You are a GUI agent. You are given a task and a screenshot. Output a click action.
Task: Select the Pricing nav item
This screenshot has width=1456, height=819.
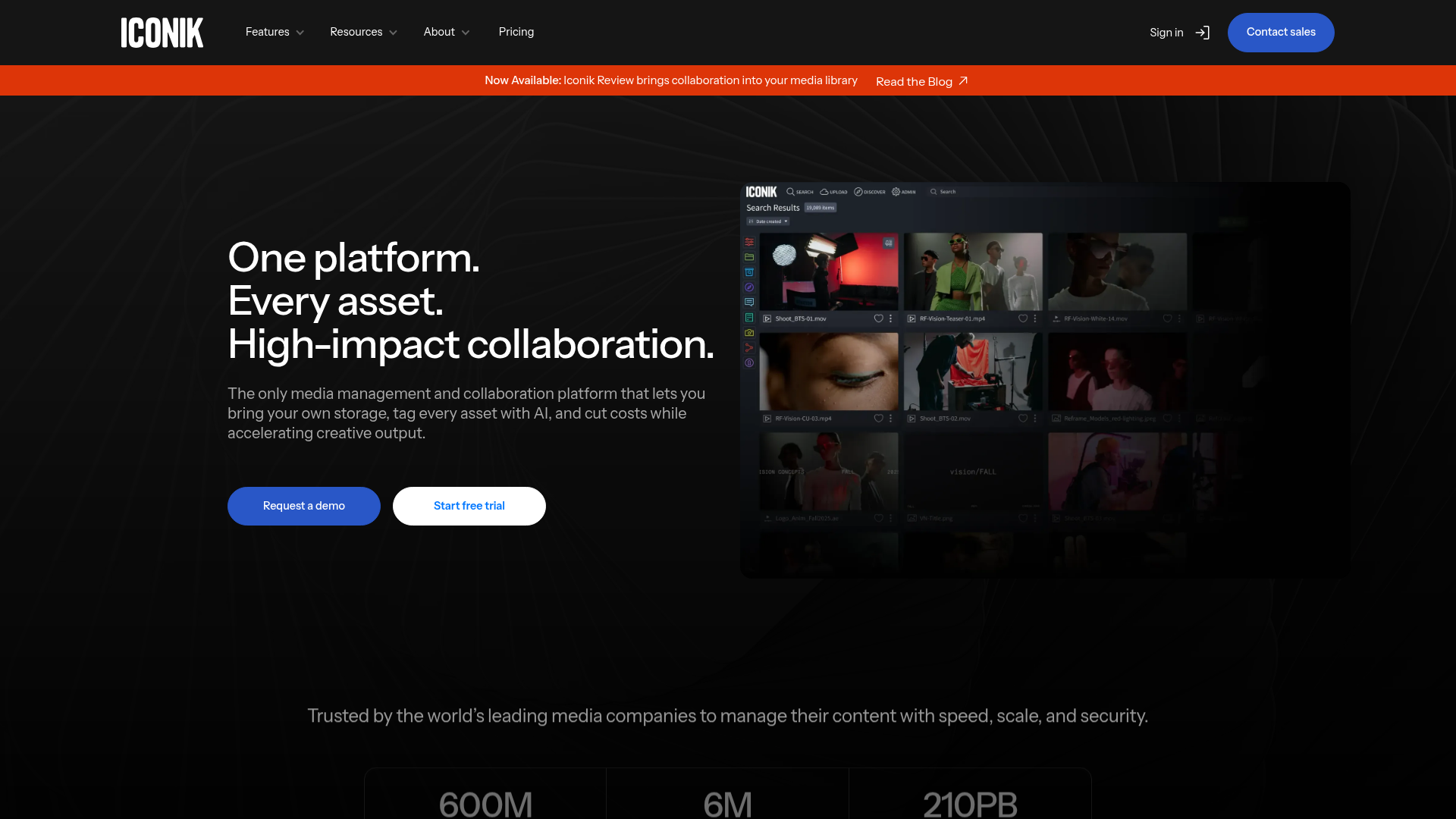coord(516,32)
